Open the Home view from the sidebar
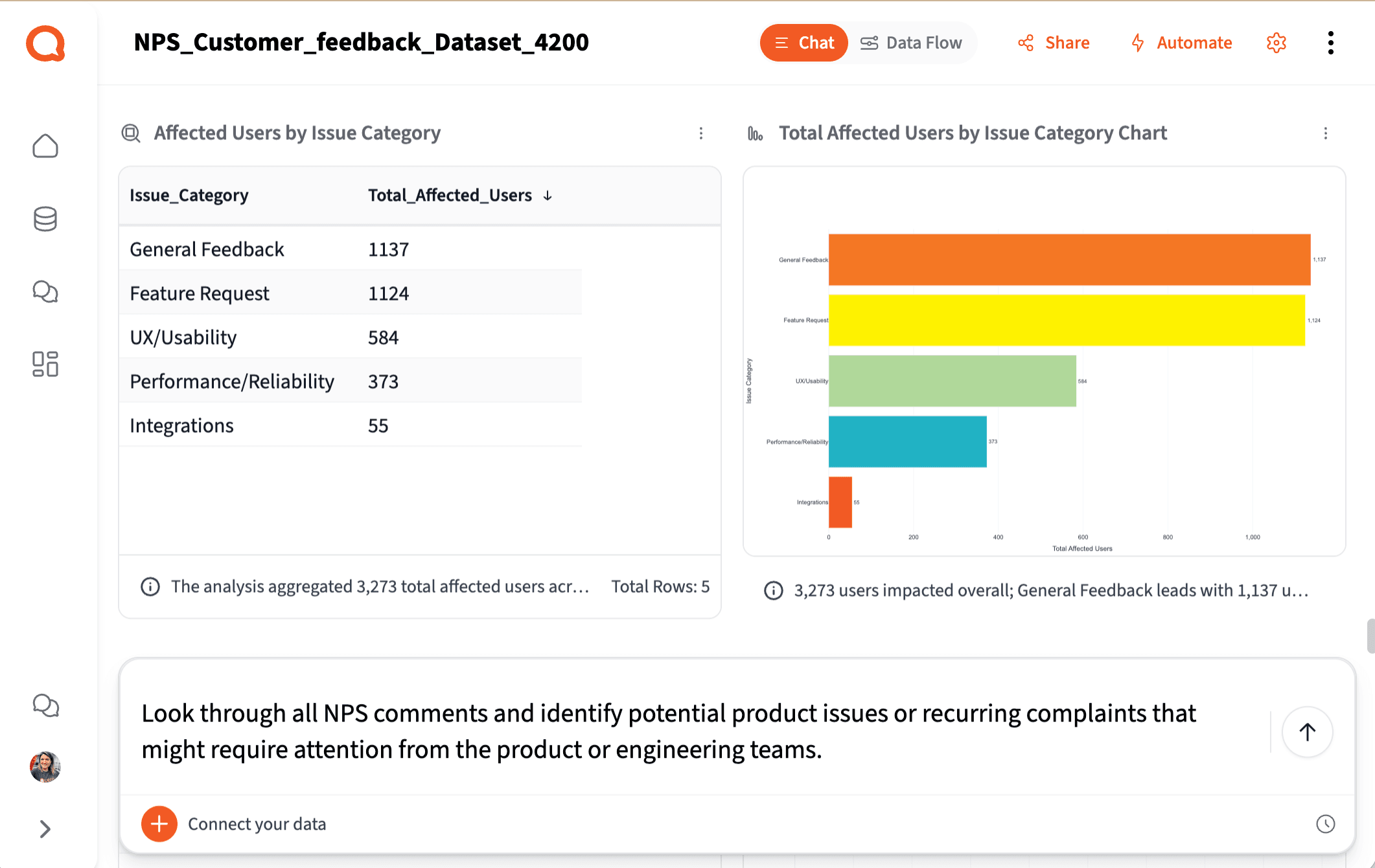 click(45, 146)
